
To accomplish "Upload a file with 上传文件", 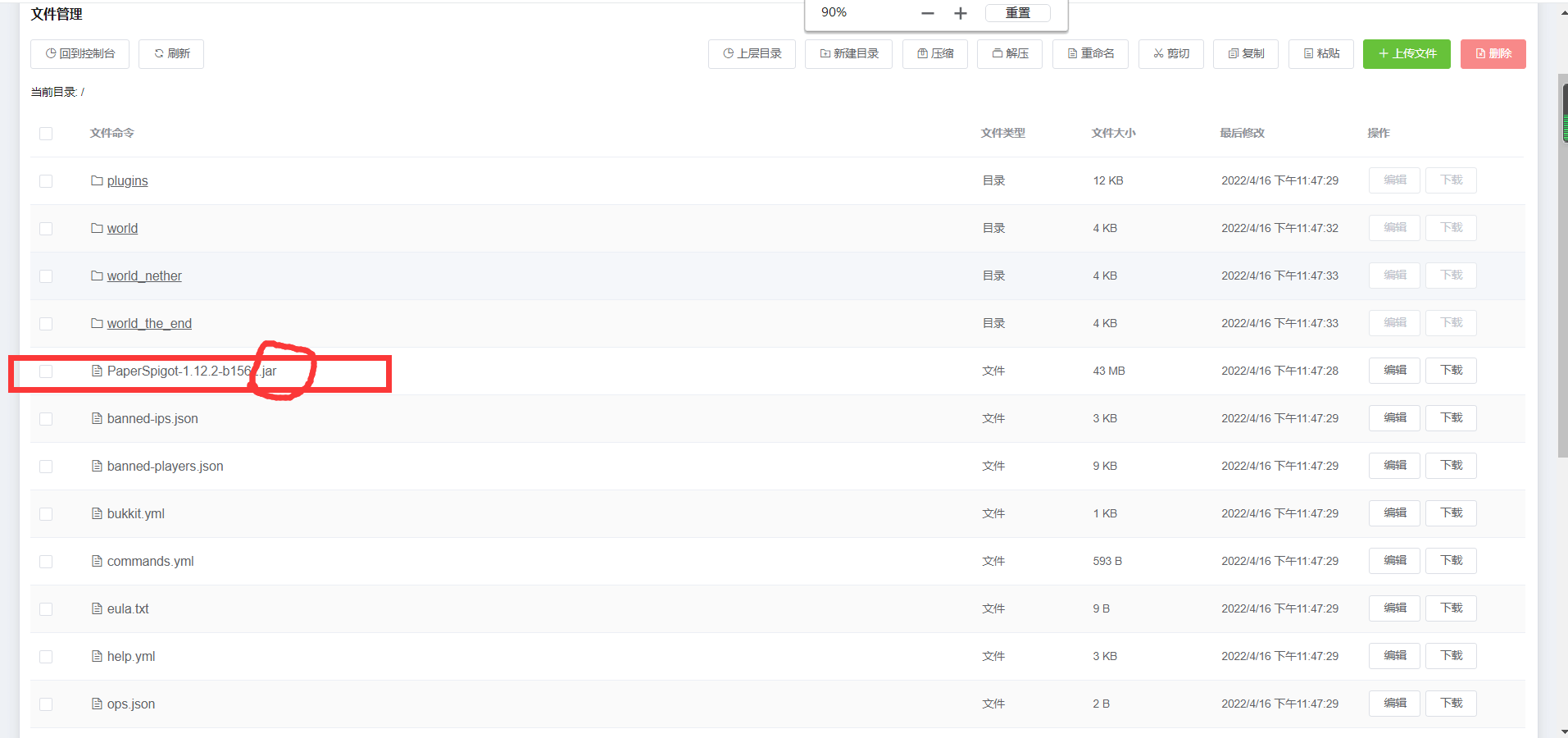I will pyautogui.click(x=1407, y=54).
